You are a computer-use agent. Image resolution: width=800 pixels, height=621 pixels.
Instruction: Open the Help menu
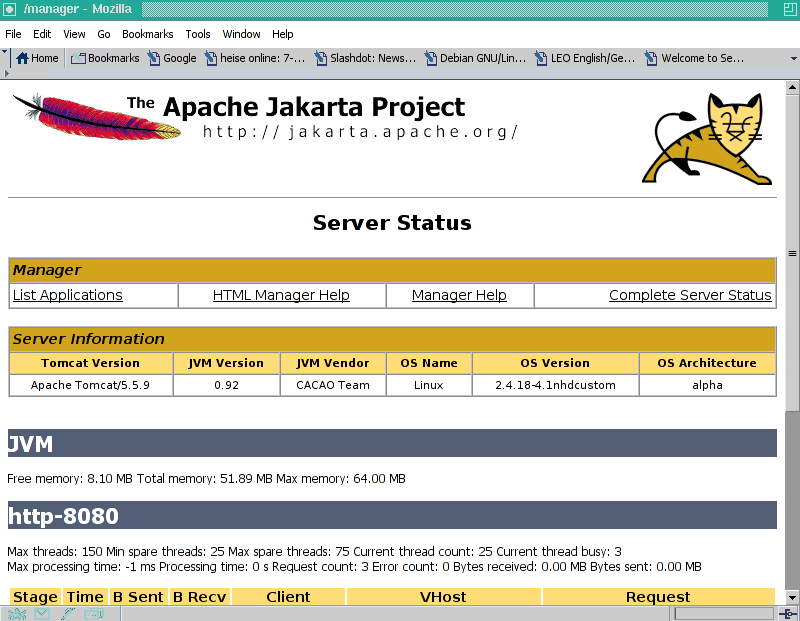283,34
